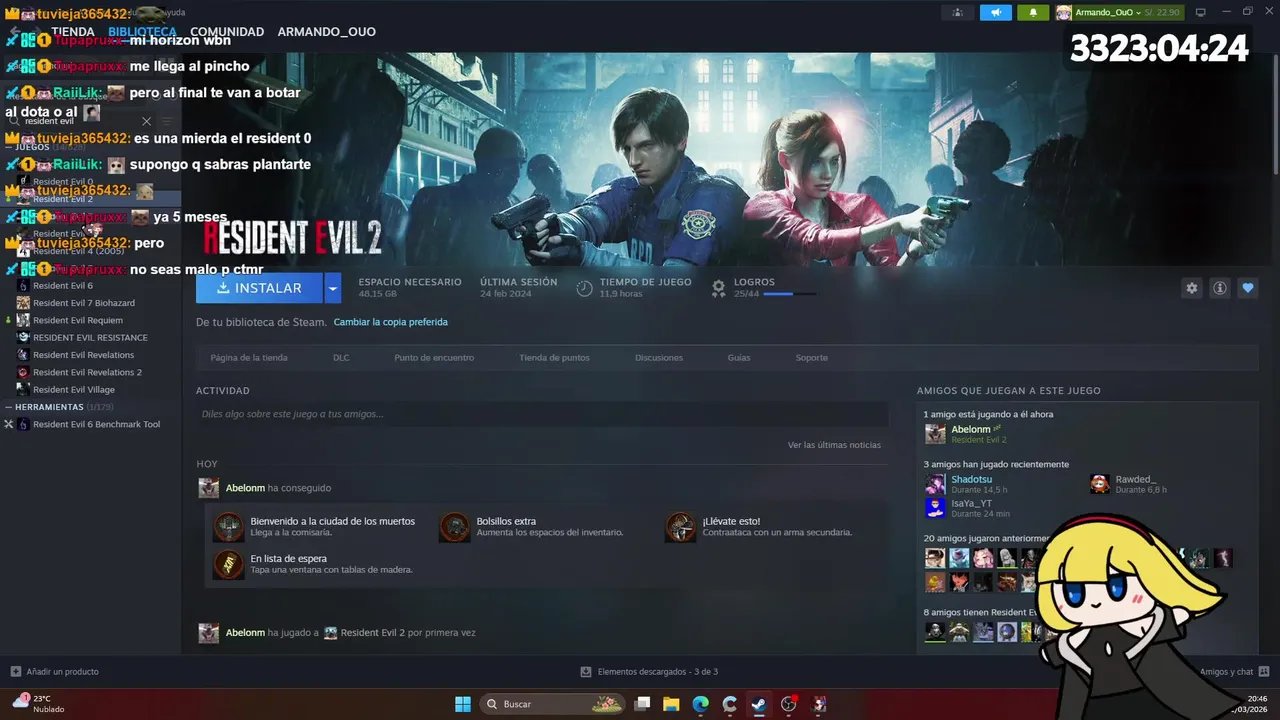Open game info circle icon
The image size is (1280, 720).
click(x=1219, y=288)
